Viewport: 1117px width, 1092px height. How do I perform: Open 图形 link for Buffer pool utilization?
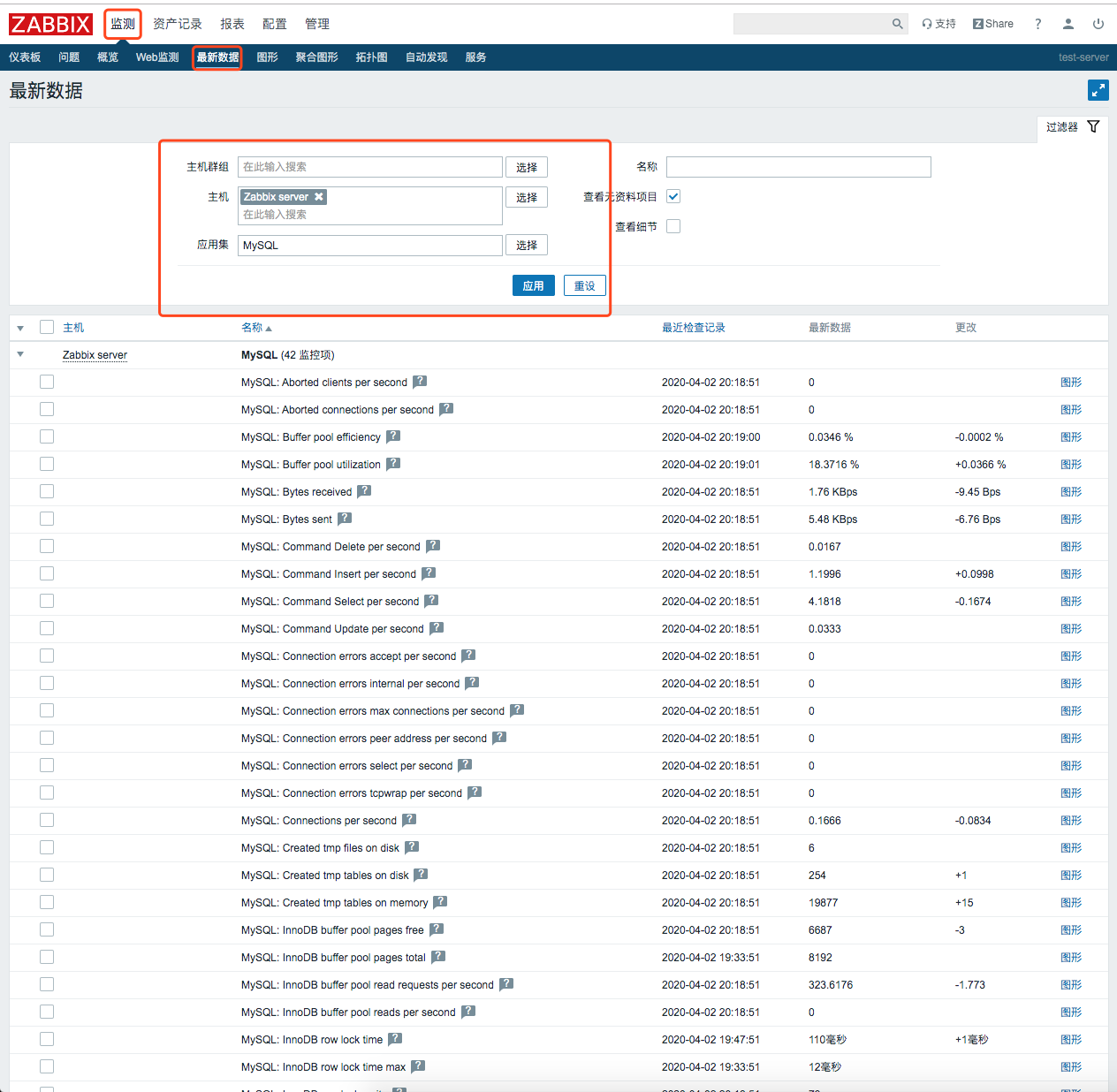click(x=1071, y=464)
